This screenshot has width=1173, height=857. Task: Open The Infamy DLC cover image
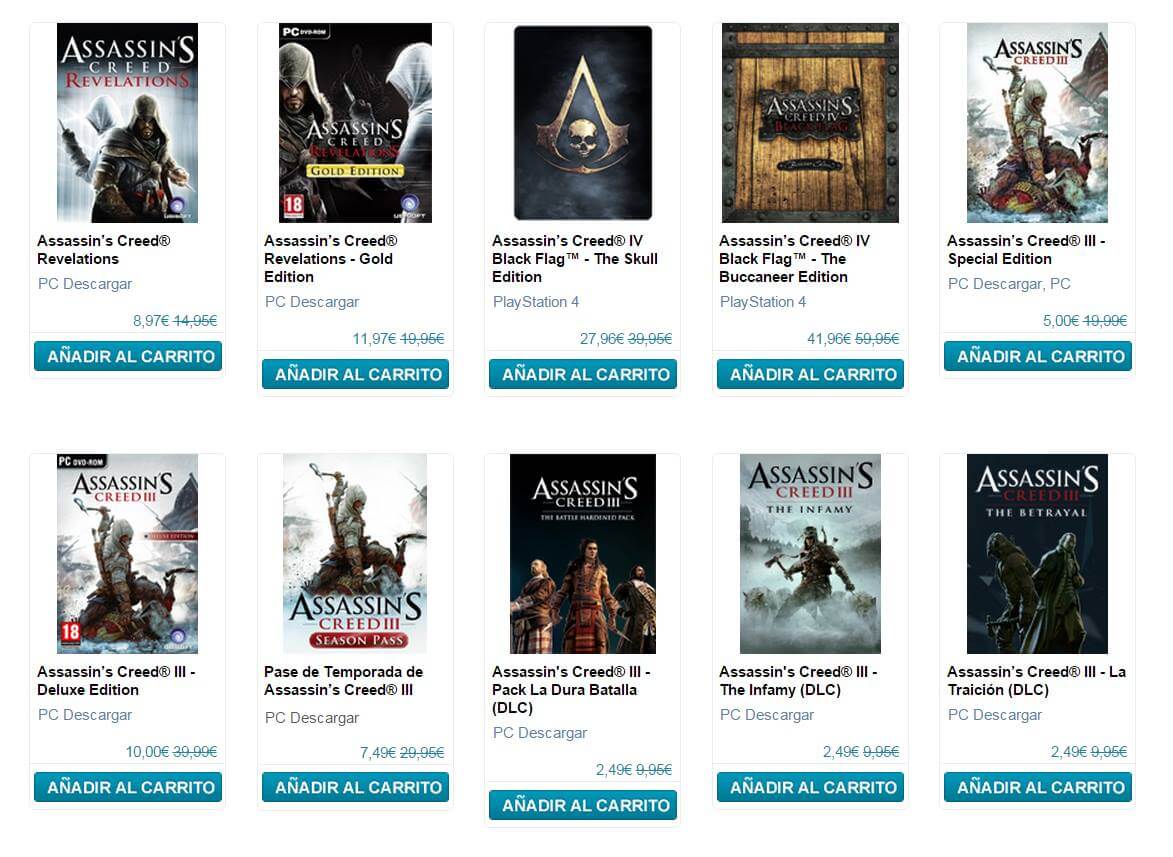(x=810, y=553)
